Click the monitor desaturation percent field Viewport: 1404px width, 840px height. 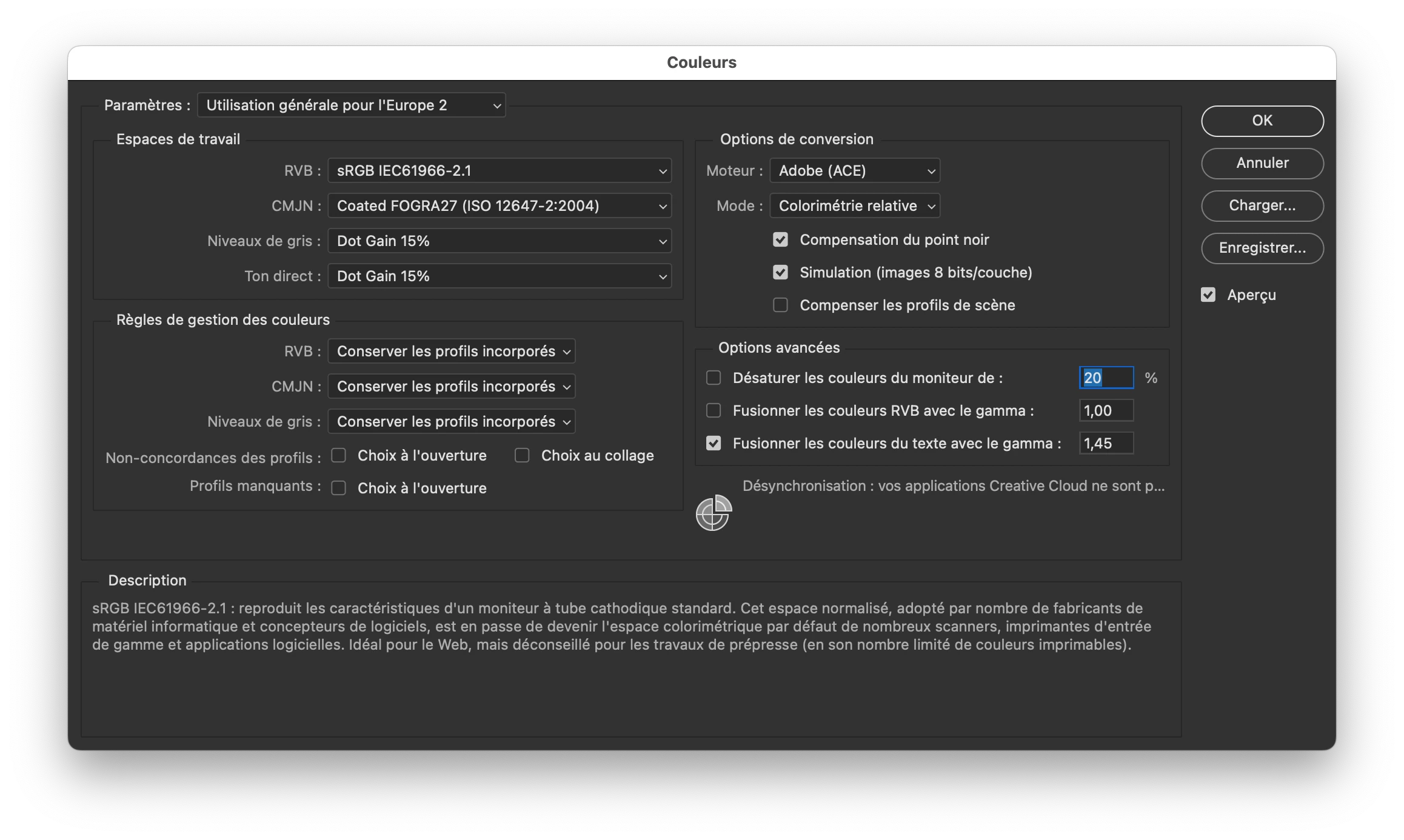1106,378
